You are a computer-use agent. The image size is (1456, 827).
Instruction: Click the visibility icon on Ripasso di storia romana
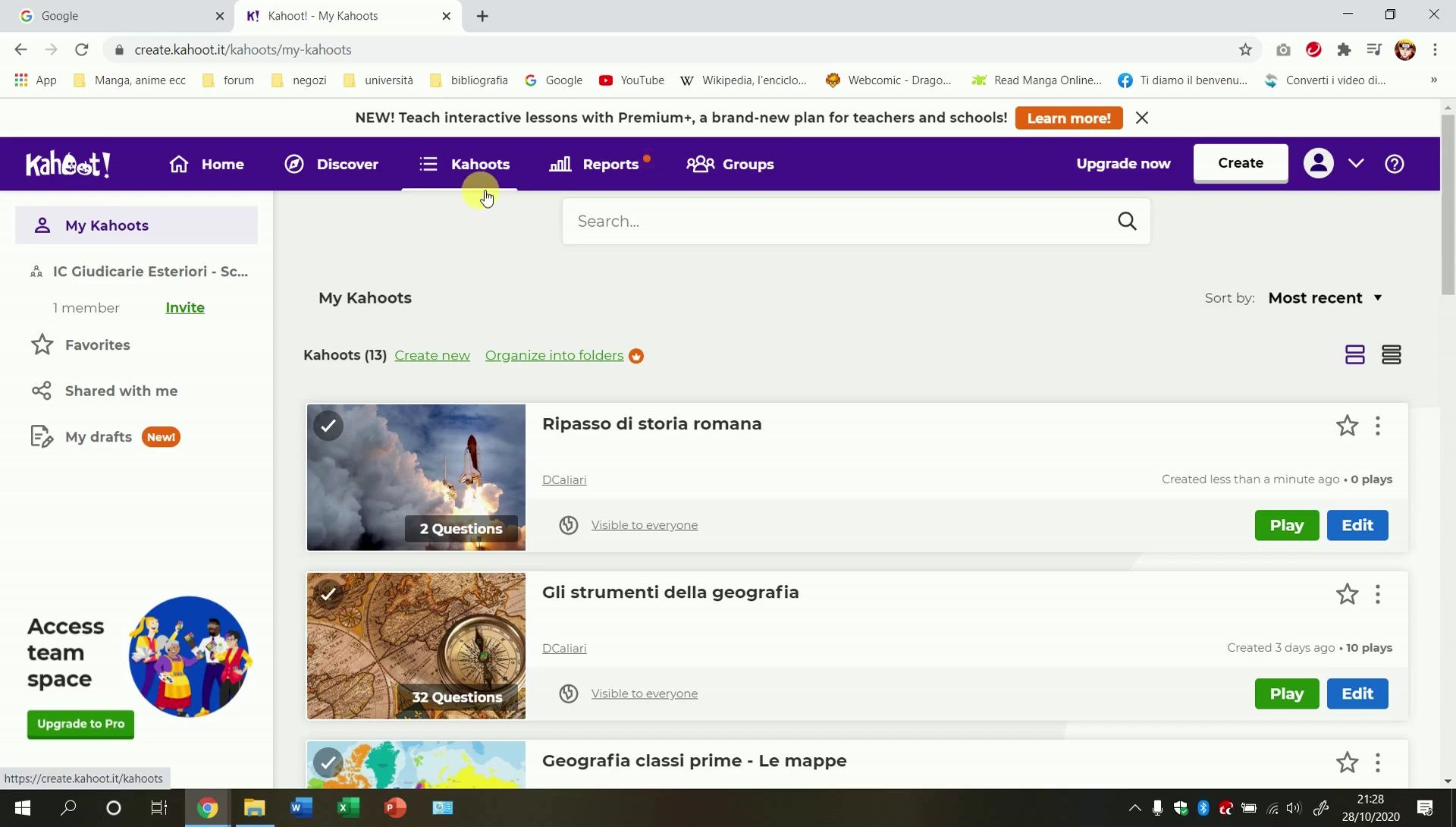(x=569, y=525)
